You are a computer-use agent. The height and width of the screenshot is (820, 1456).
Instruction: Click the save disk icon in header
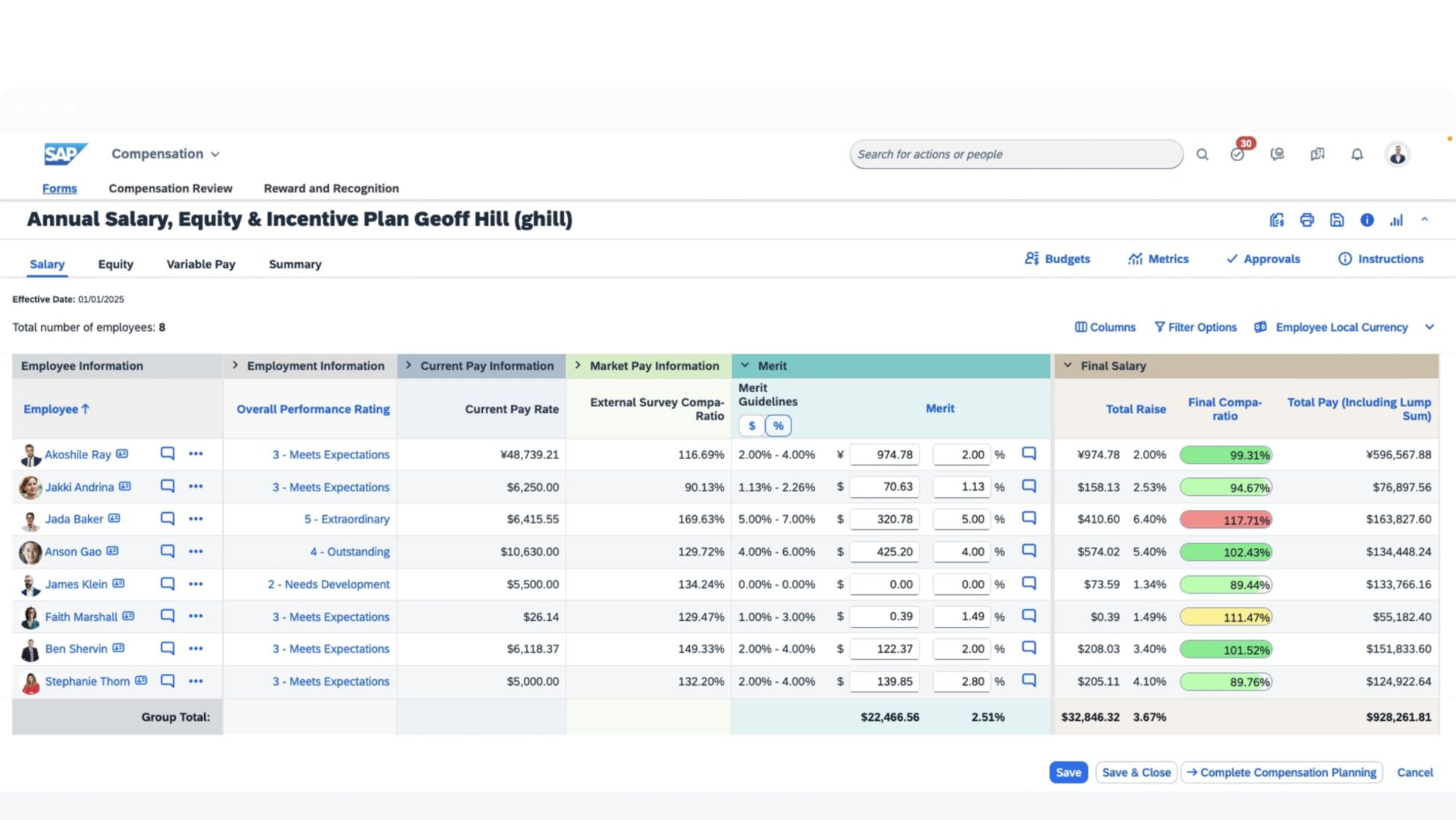tap(1337, 220)
